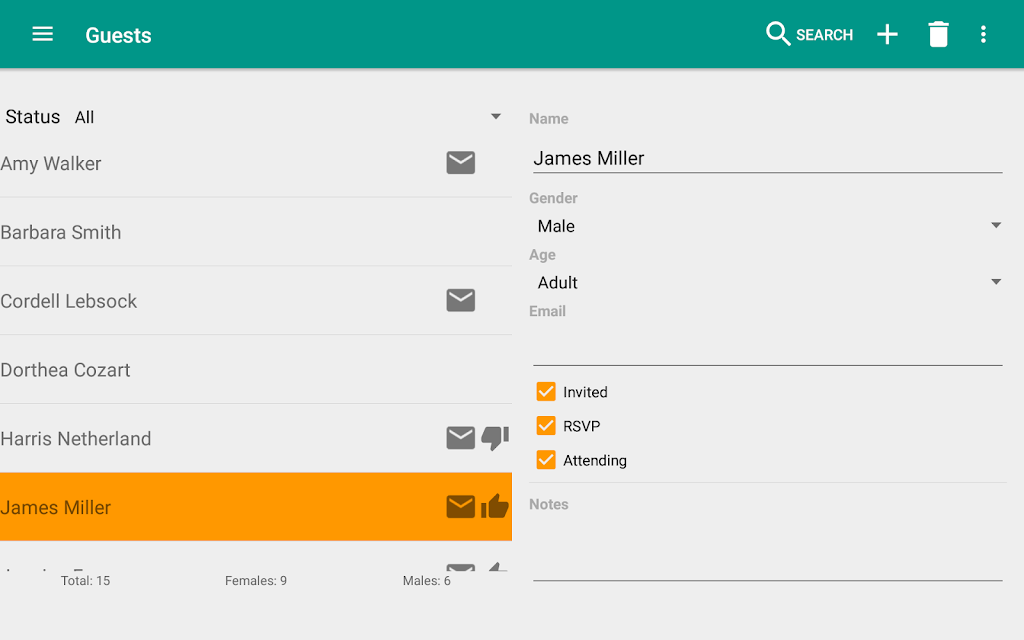The image size is (1024, 640).
Task: Add a new guest with plus icon
Action: tap(887, 34)
